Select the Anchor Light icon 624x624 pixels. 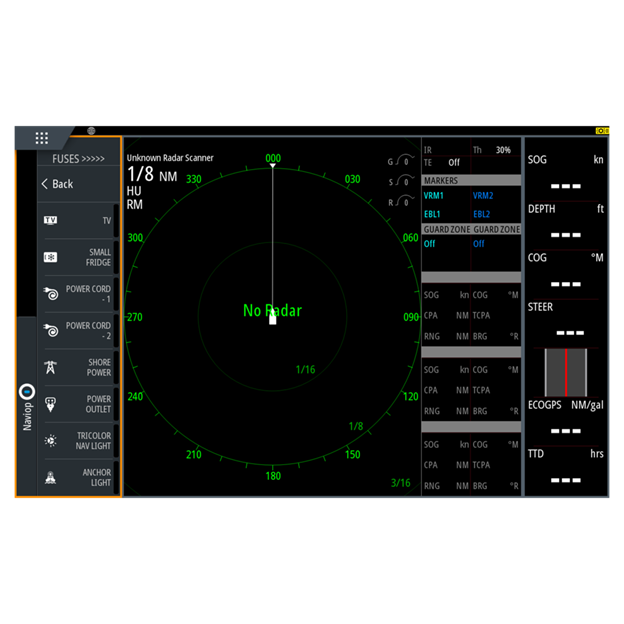point(51,478)
